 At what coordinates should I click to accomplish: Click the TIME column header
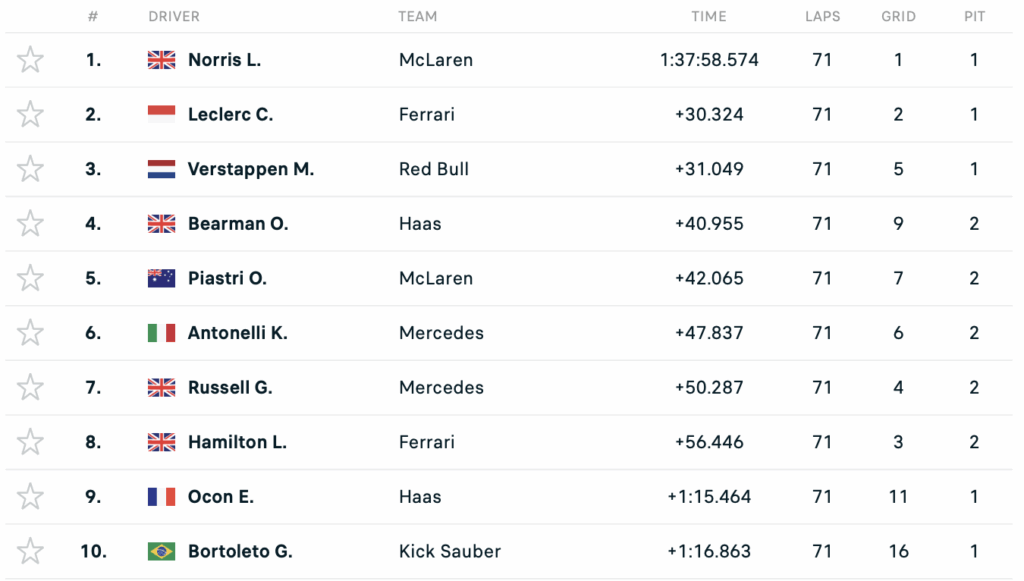[x=709, y=17]
